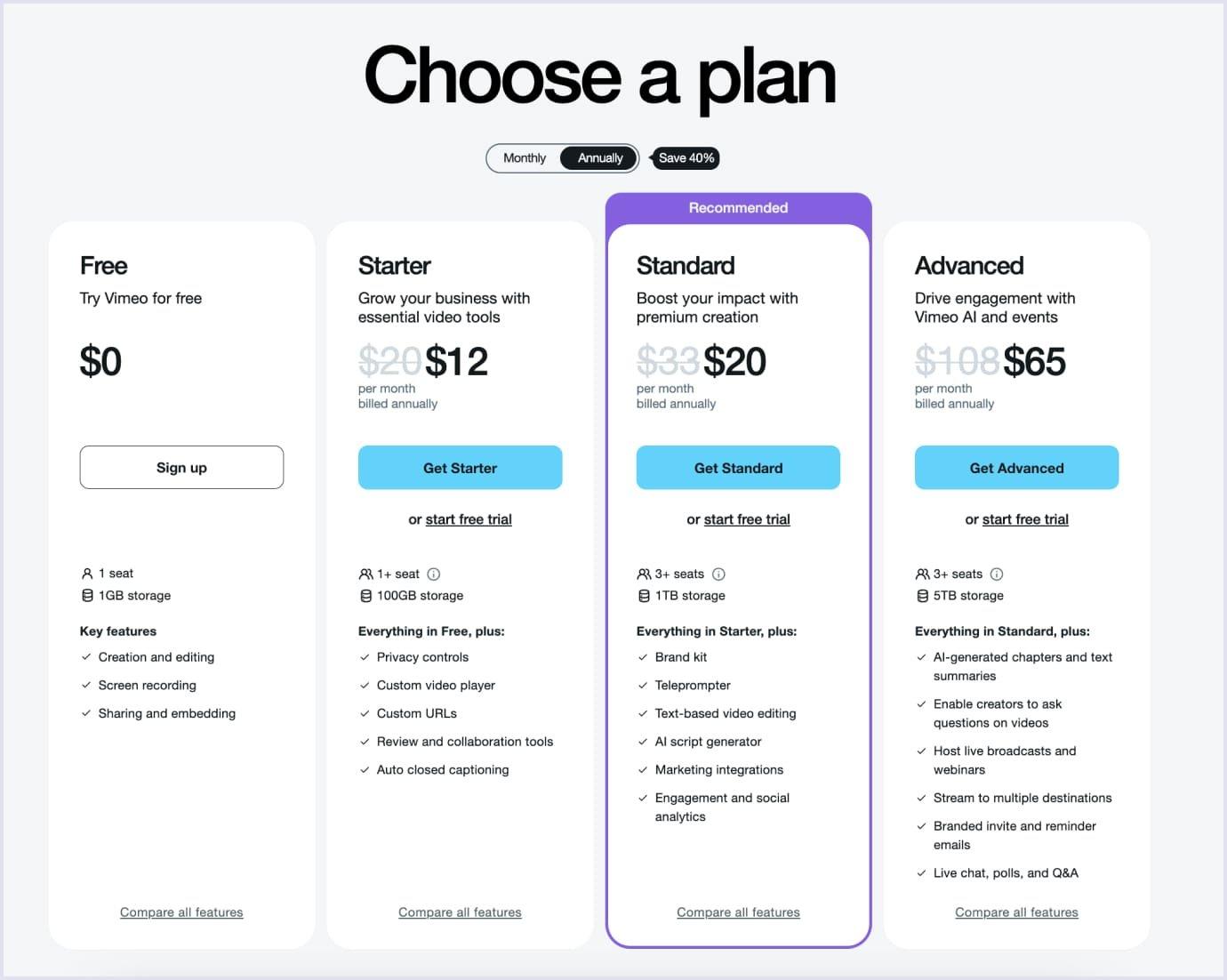Click the Save 40% badge
Screen dimensions: 1227x980
[686, 157]
